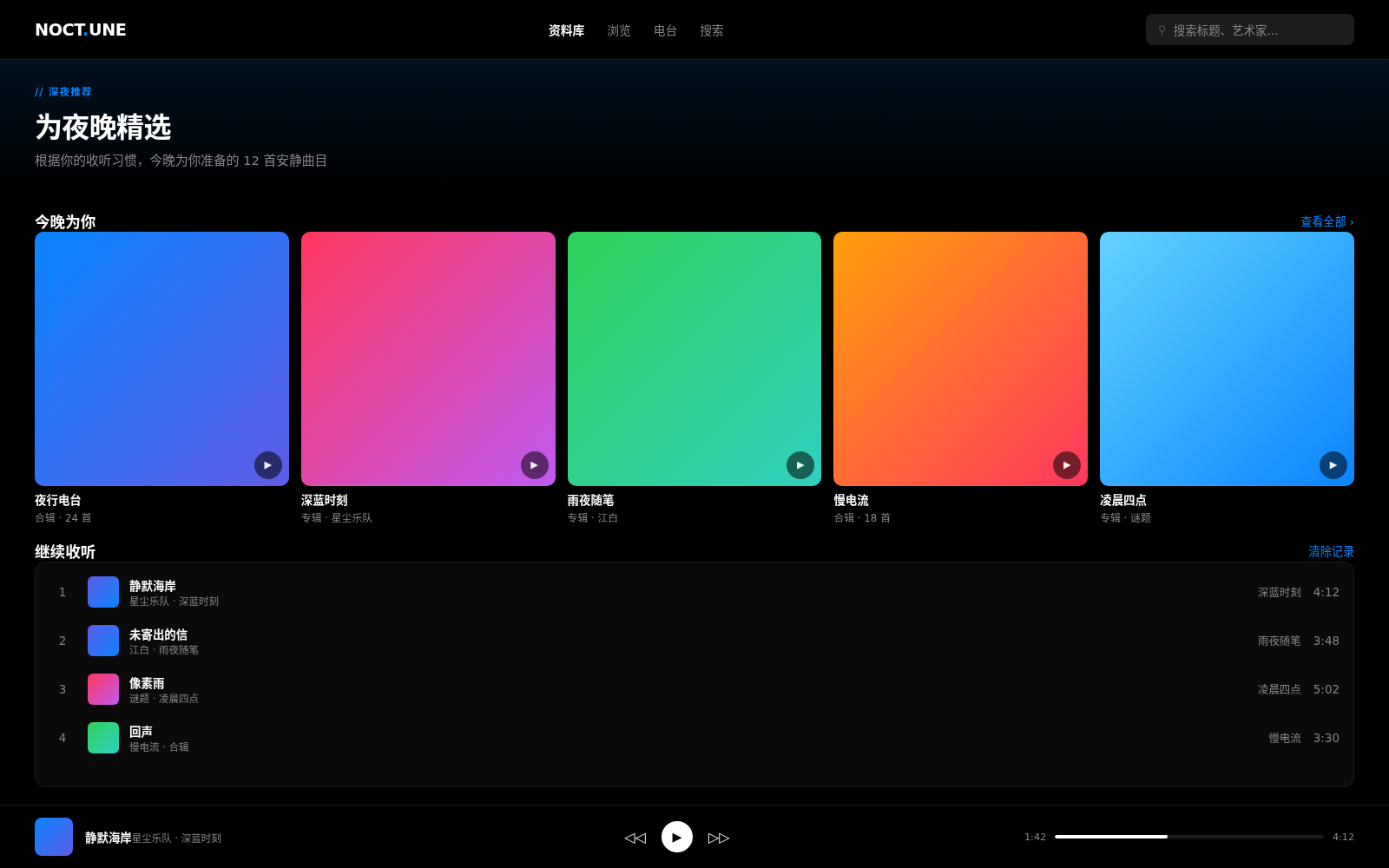The height and width of the screenshot is (868, 1389).
Task: Open the 回声 track thumbnail
Action: 103,738
